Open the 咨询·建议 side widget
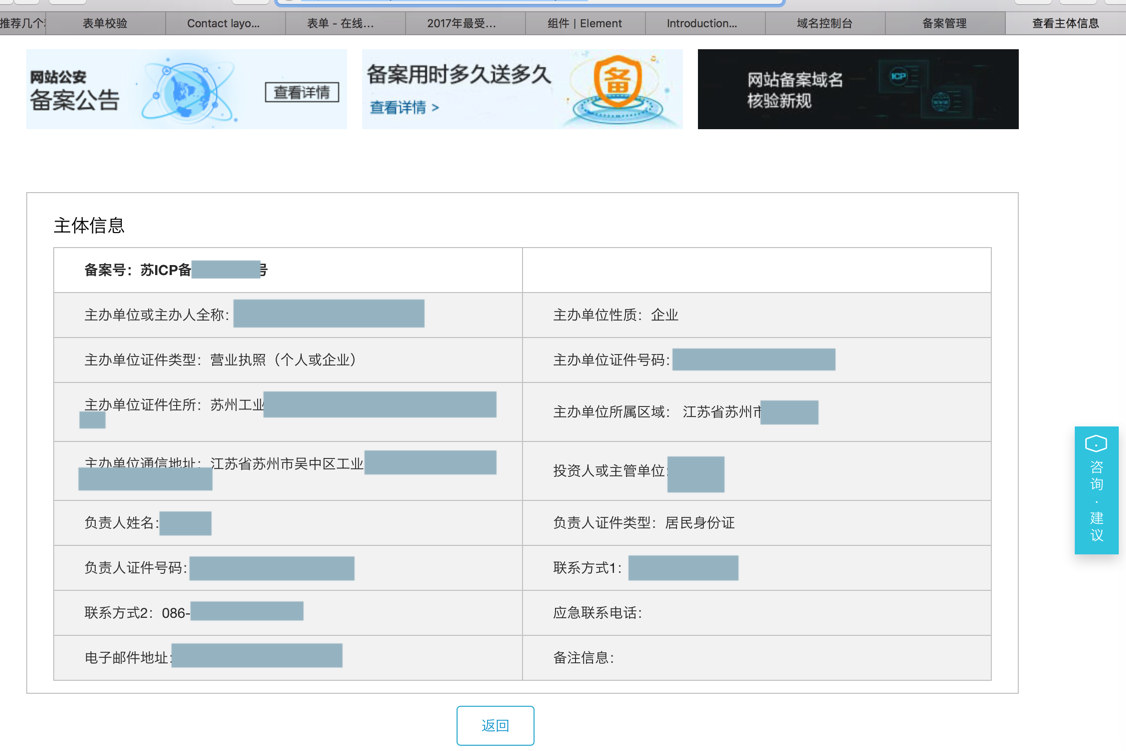Image resolution: width=1126 pixels, height=751 pixels. point(1097,490)
